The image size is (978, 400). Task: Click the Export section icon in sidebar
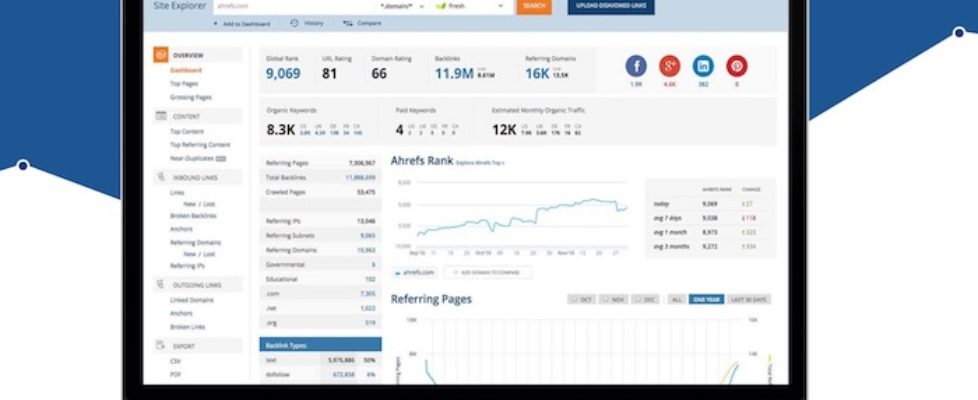click(x=160, y=346)
